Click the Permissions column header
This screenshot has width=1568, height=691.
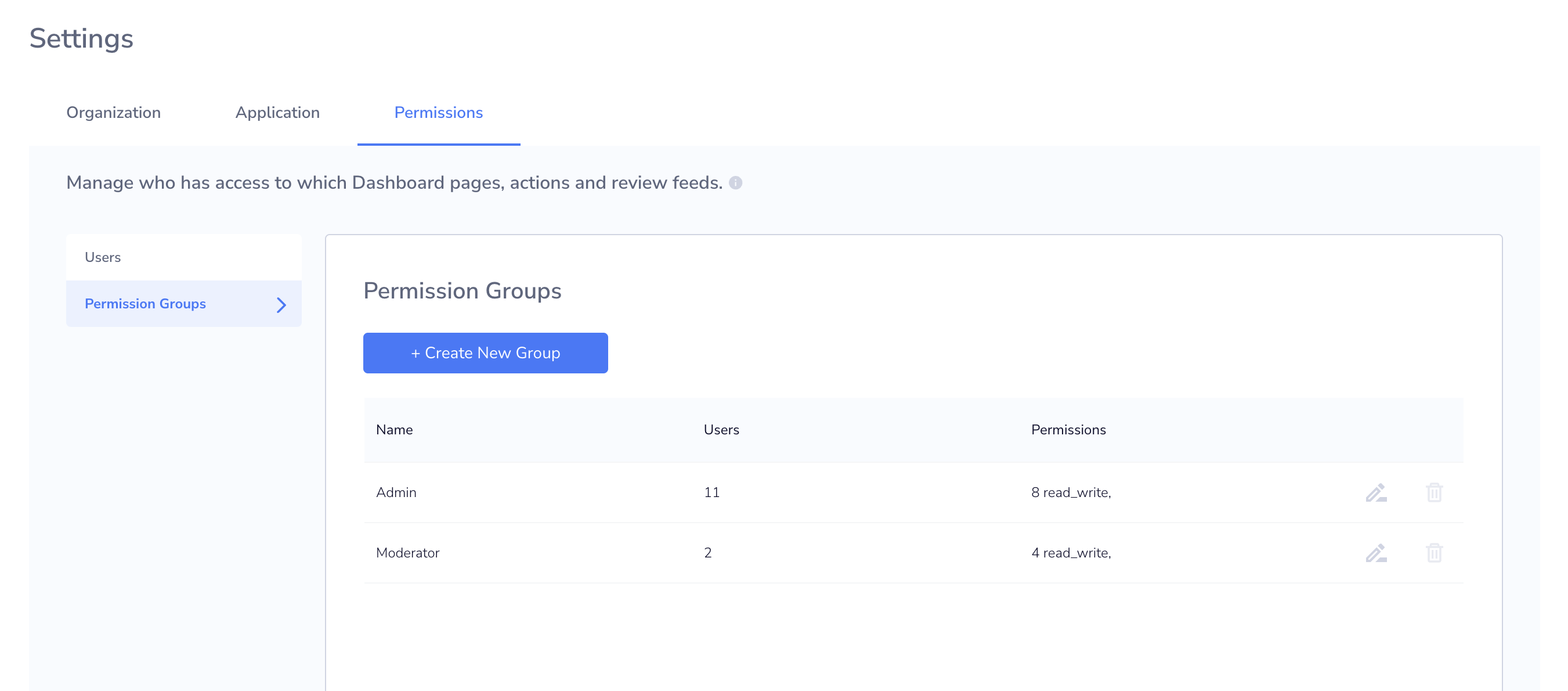click(1068, 430)
